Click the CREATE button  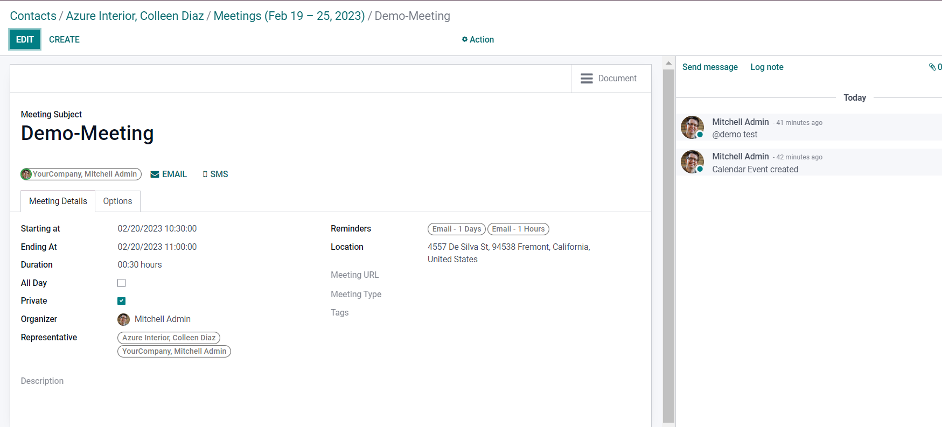click(x=64, y=40)
